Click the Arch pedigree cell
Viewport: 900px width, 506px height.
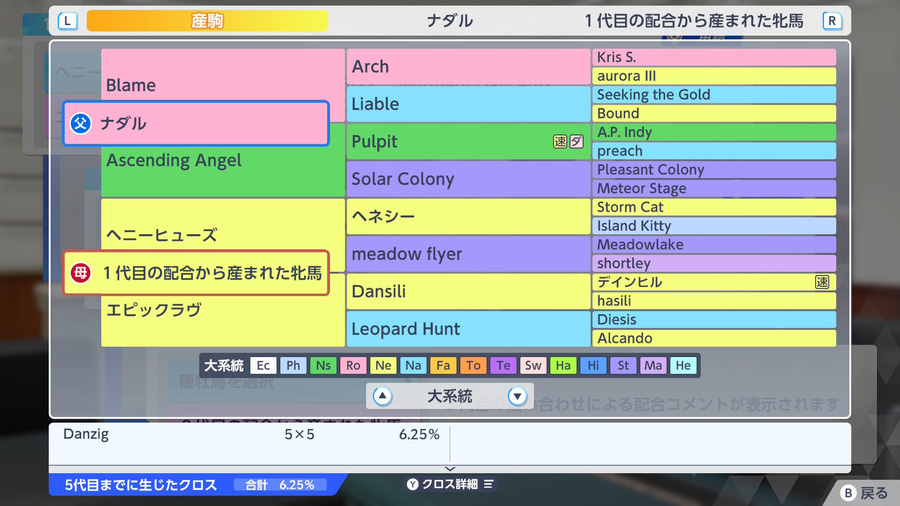coord(468,67)
